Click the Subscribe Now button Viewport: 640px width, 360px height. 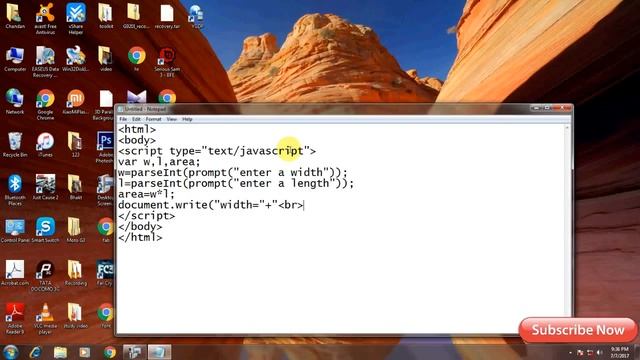[x=578, y=330]
